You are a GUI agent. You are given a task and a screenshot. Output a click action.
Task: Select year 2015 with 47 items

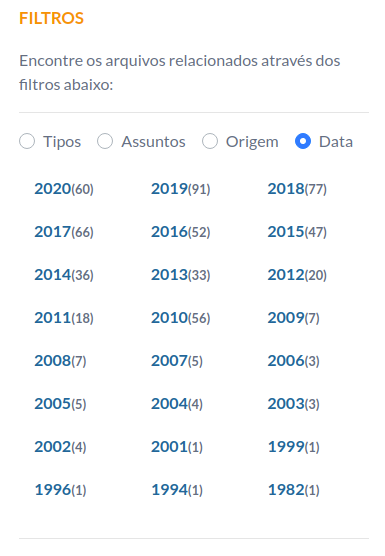tap(297, 232)
